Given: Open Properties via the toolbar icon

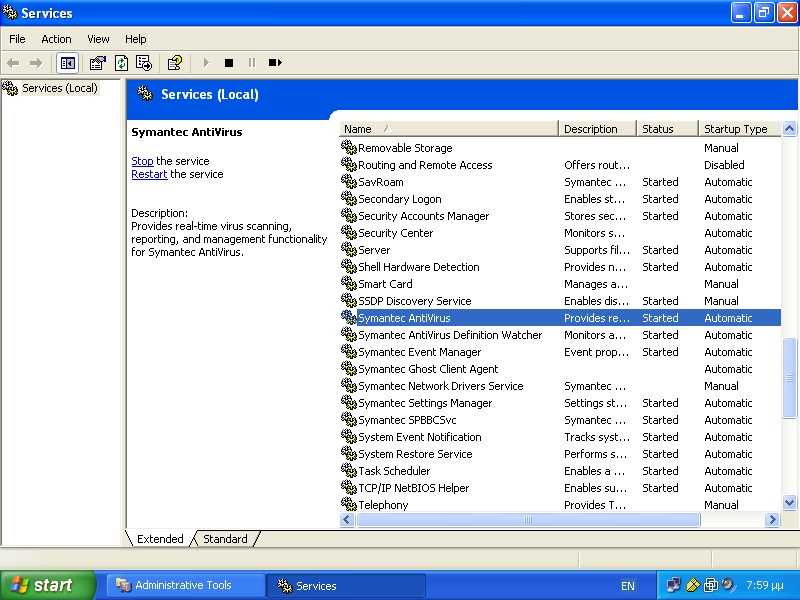Looking at the screenshot, I should click(97, 63).
